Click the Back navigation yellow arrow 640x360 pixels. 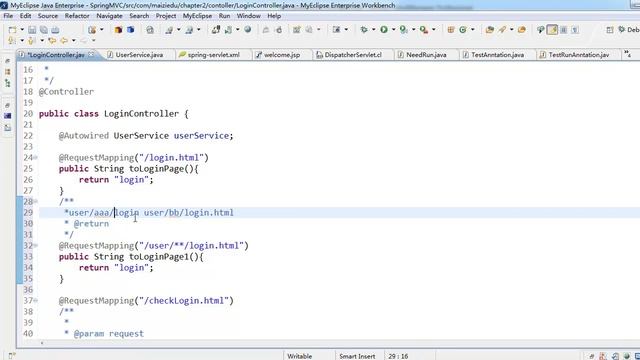tap(64, 41)
